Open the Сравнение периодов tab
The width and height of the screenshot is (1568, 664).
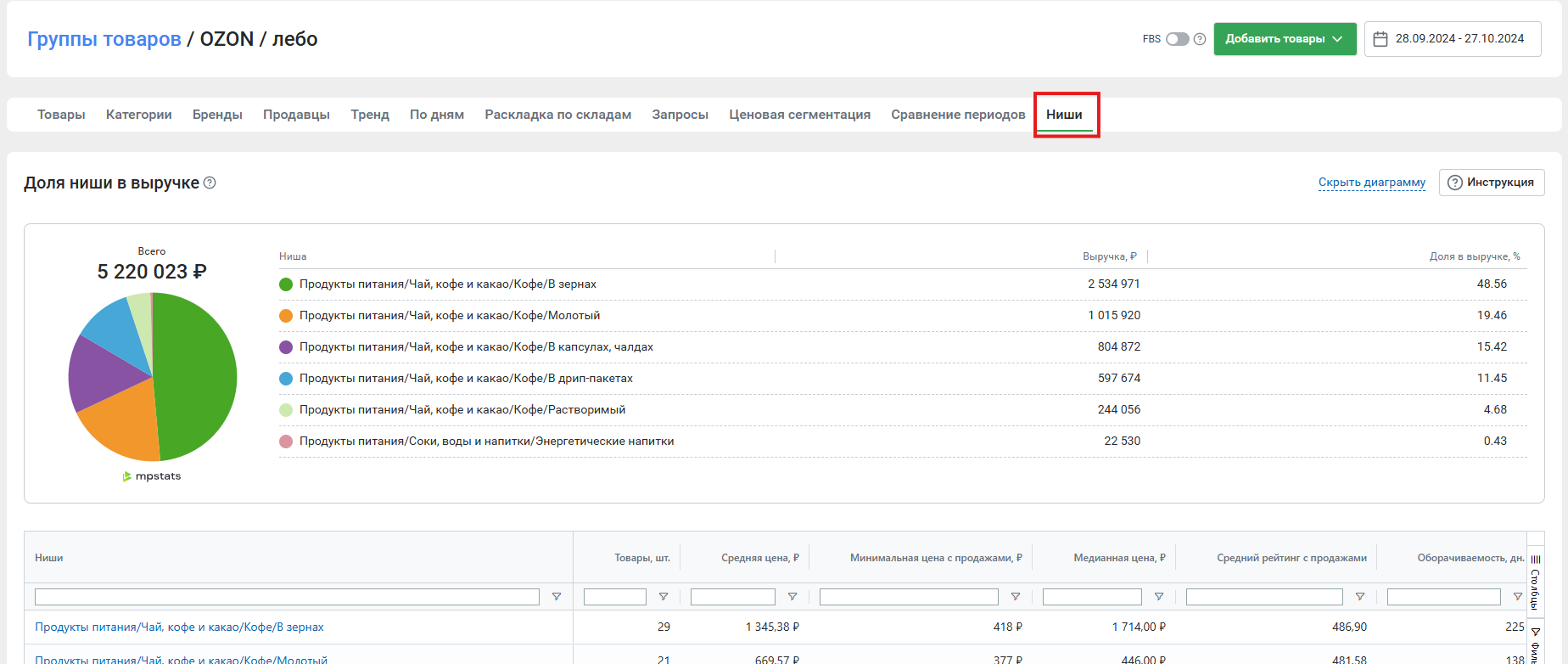958,115
